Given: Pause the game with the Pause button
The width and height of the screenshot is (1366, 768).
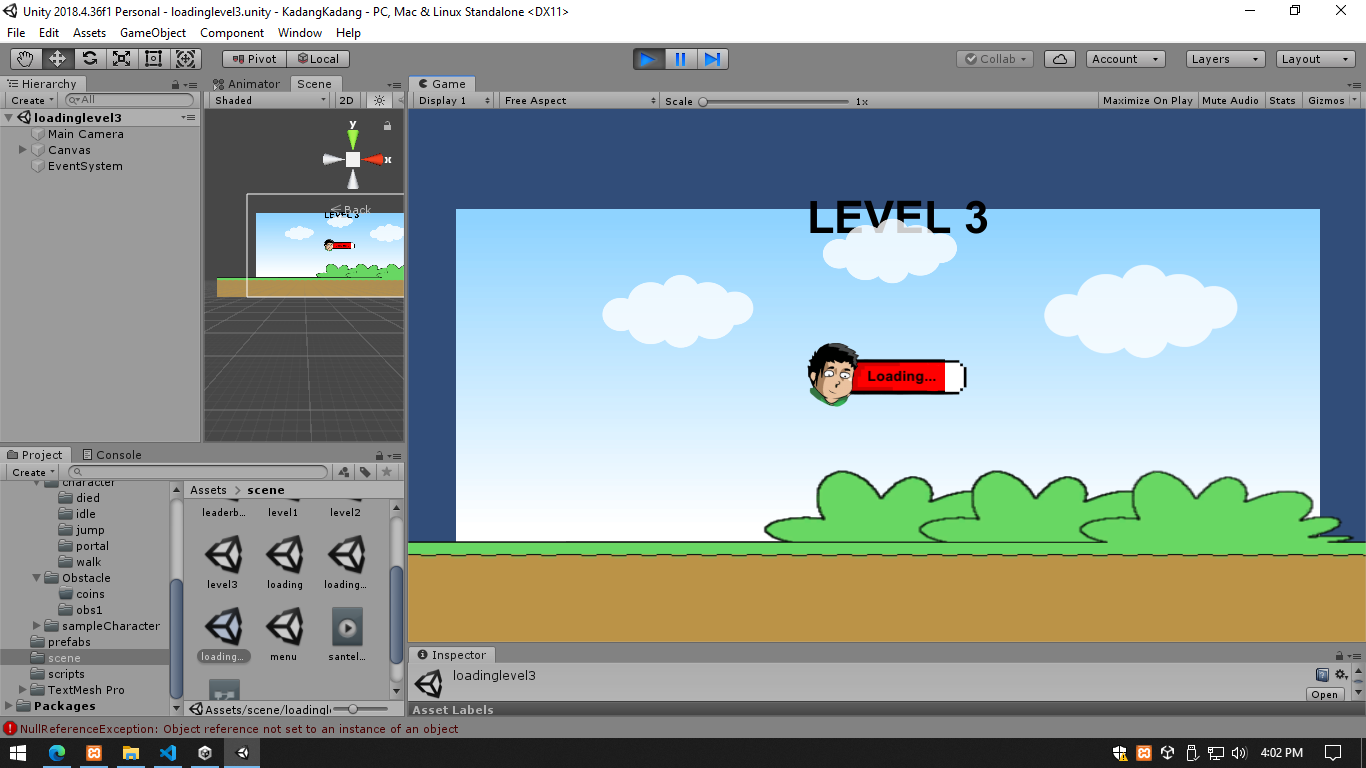Looking at the screenshot, I should point(680,59).
